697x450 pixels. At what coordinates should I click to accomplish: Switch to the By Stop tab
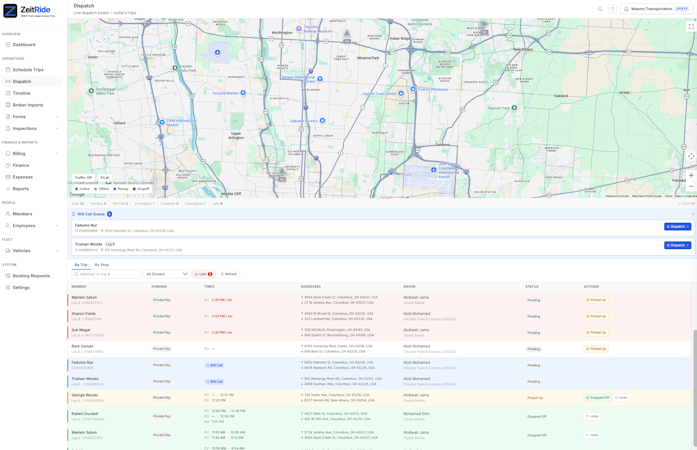click(x=102, y=265)
